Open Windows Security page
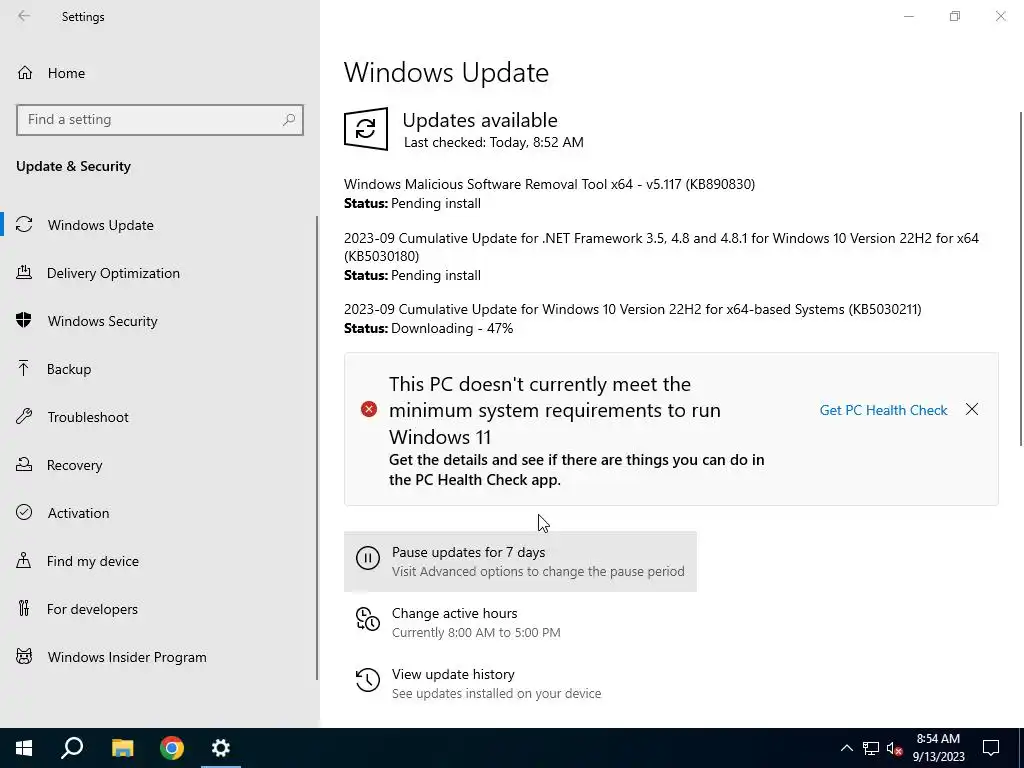 103,321
